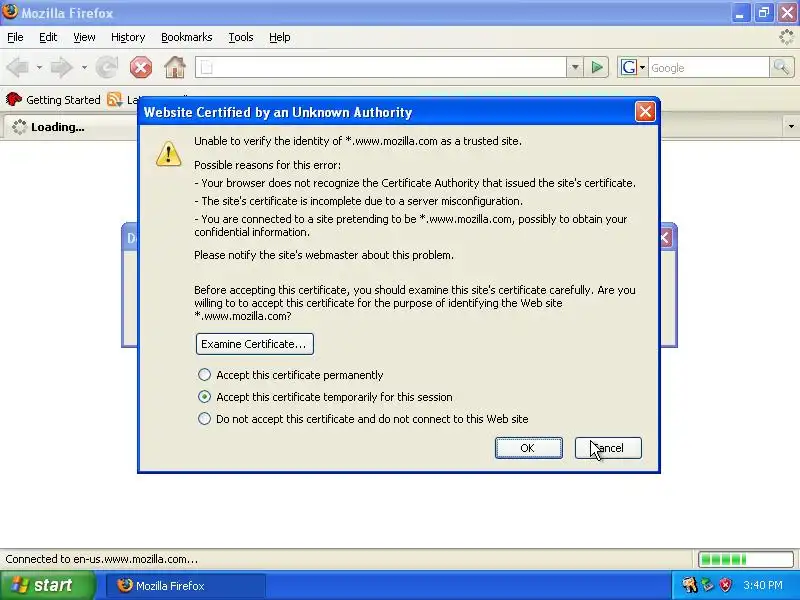Click the green Go arrow button
The height and width of the screenshot is (600, 800).
click(x=596, y=67)
